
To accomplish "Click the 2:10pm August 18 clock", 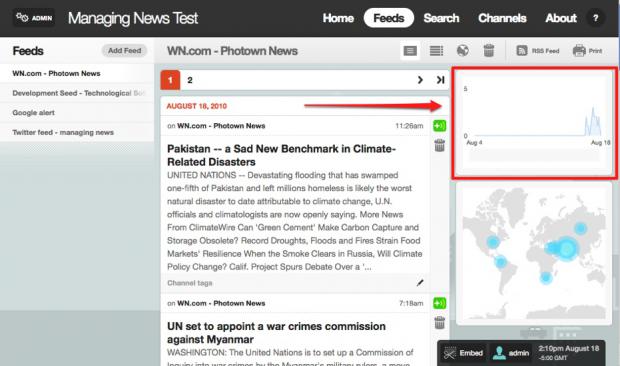I will pos(569,353).
